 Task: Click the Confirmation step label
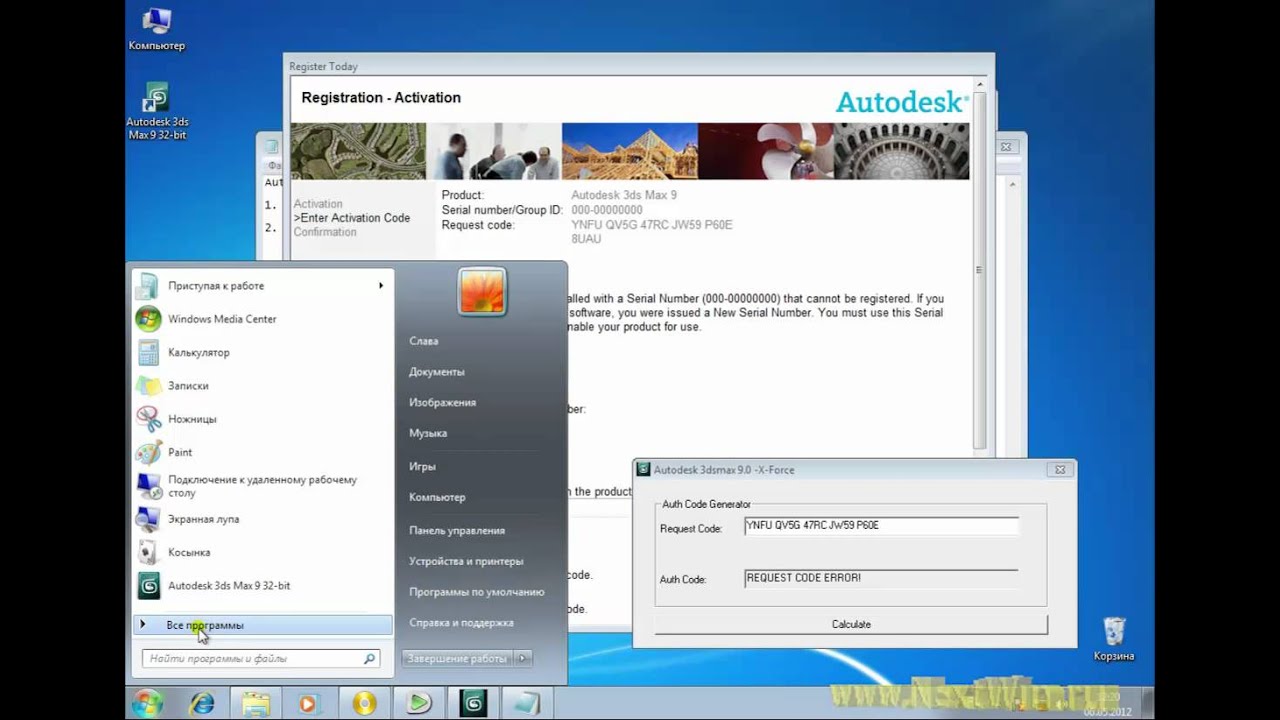pos(325,232)
